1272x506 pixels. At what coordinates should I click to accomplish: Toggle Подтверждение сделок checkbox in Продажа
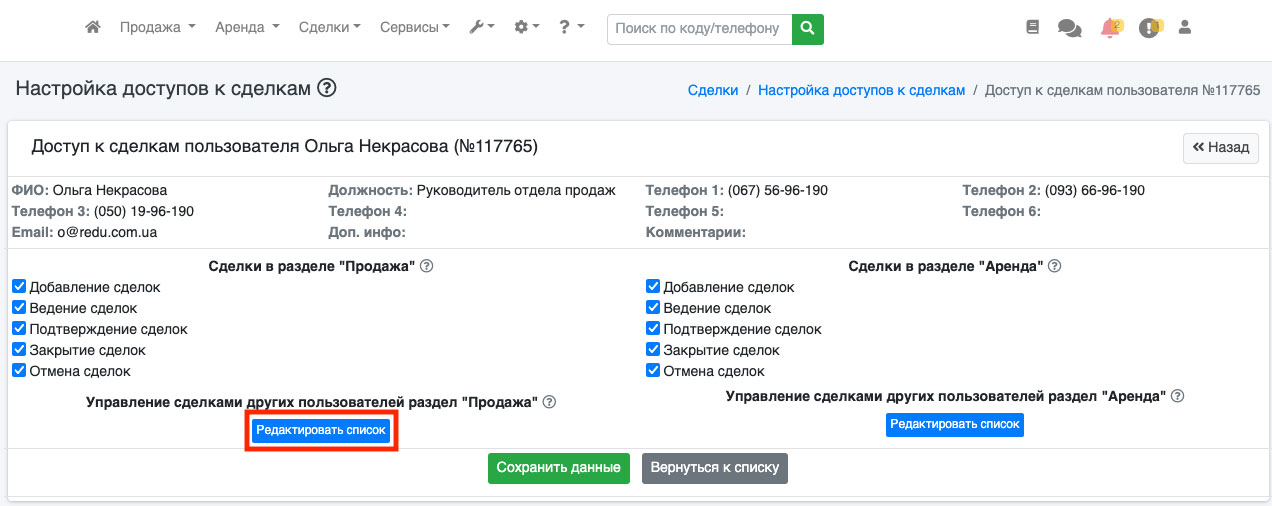[19, 328]
